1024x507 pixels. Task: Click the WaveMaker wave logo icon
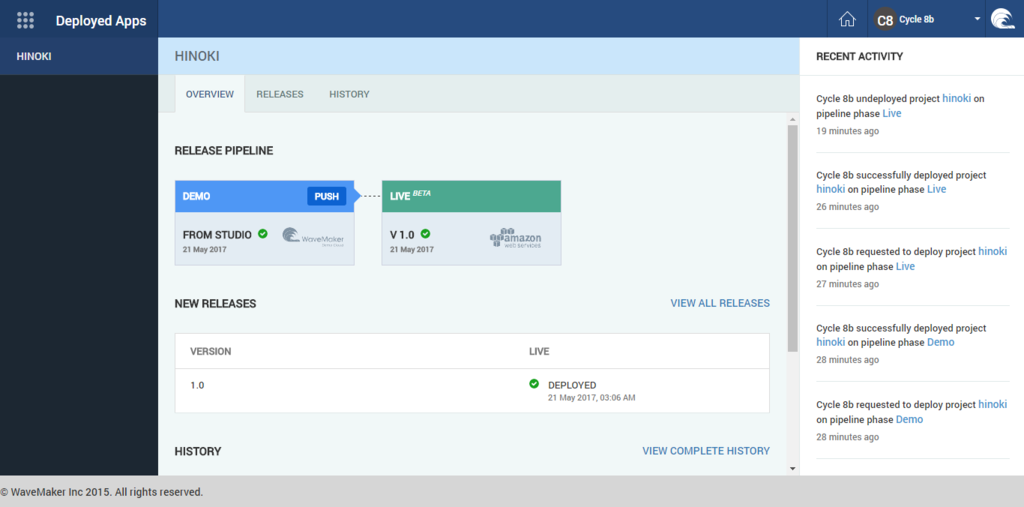(1002, 19)
